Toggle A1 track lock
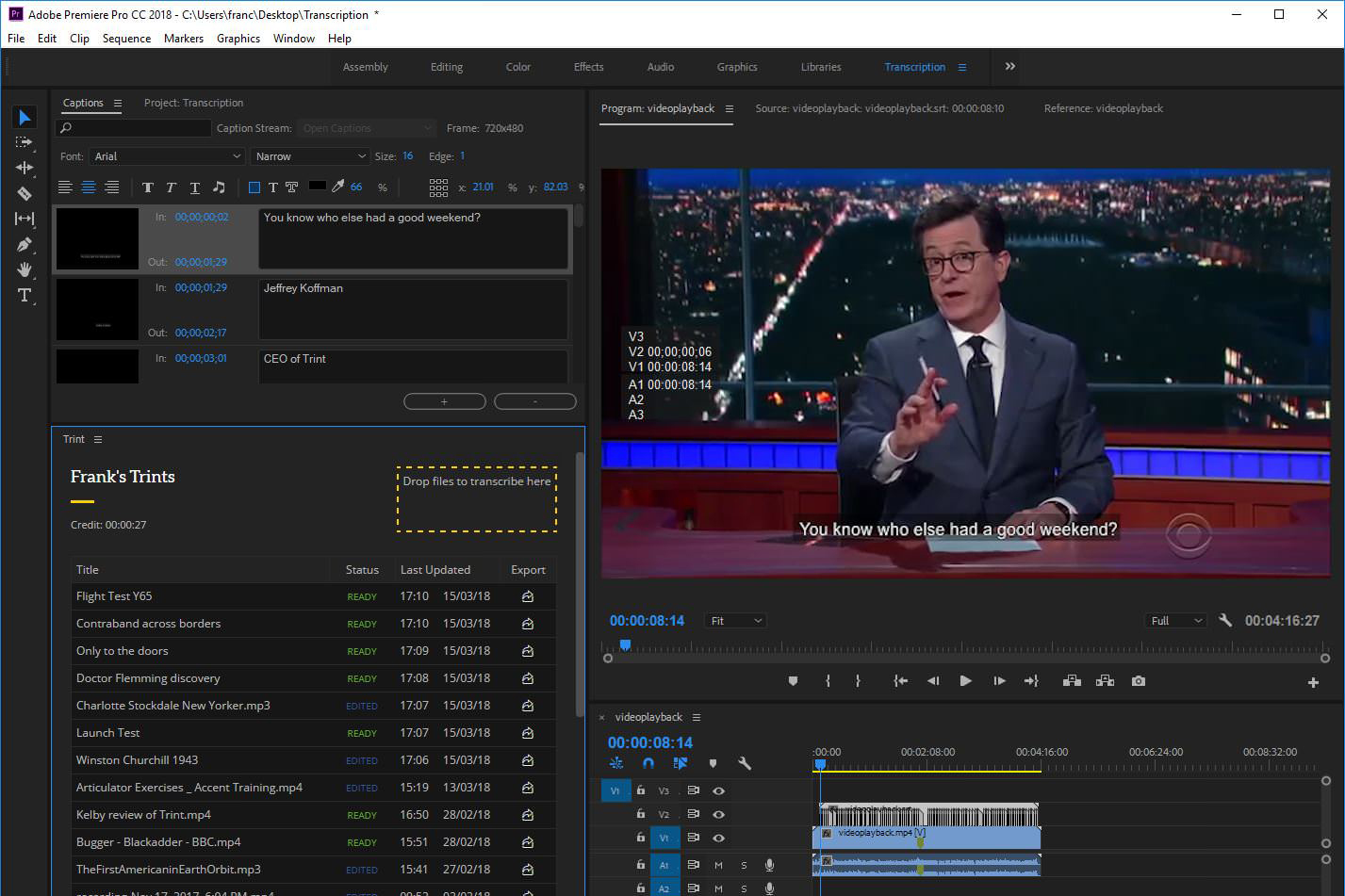 641,864
